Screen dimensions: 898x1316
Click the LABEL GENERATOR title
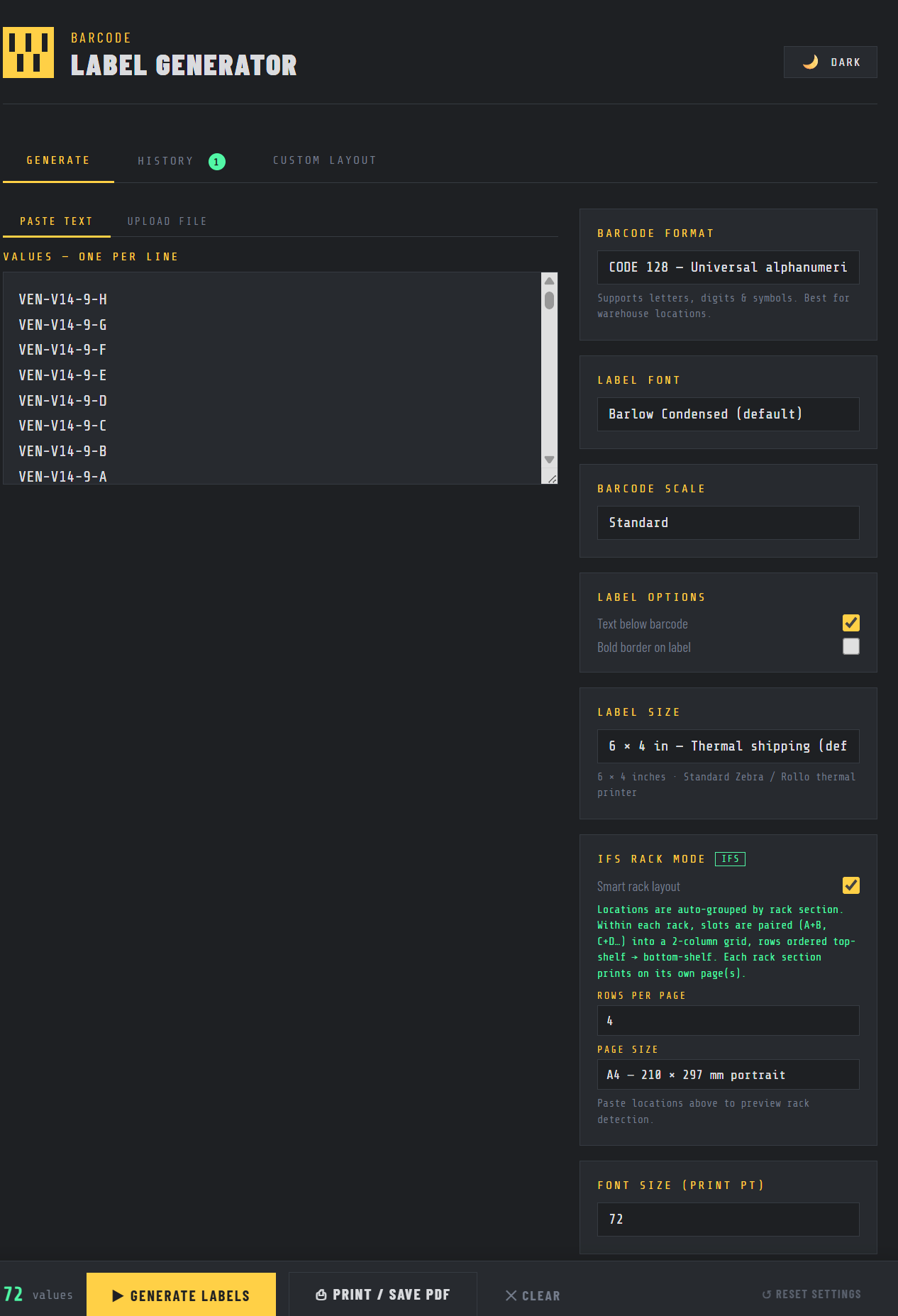pyautogui.click(x=184, y=65)
